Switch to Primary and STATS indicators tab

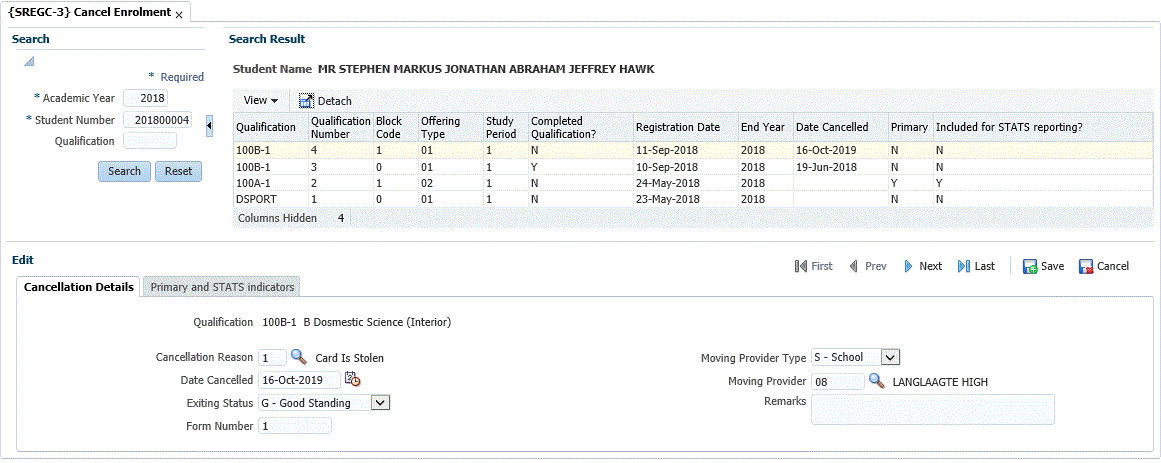click(x=222, y=287)
